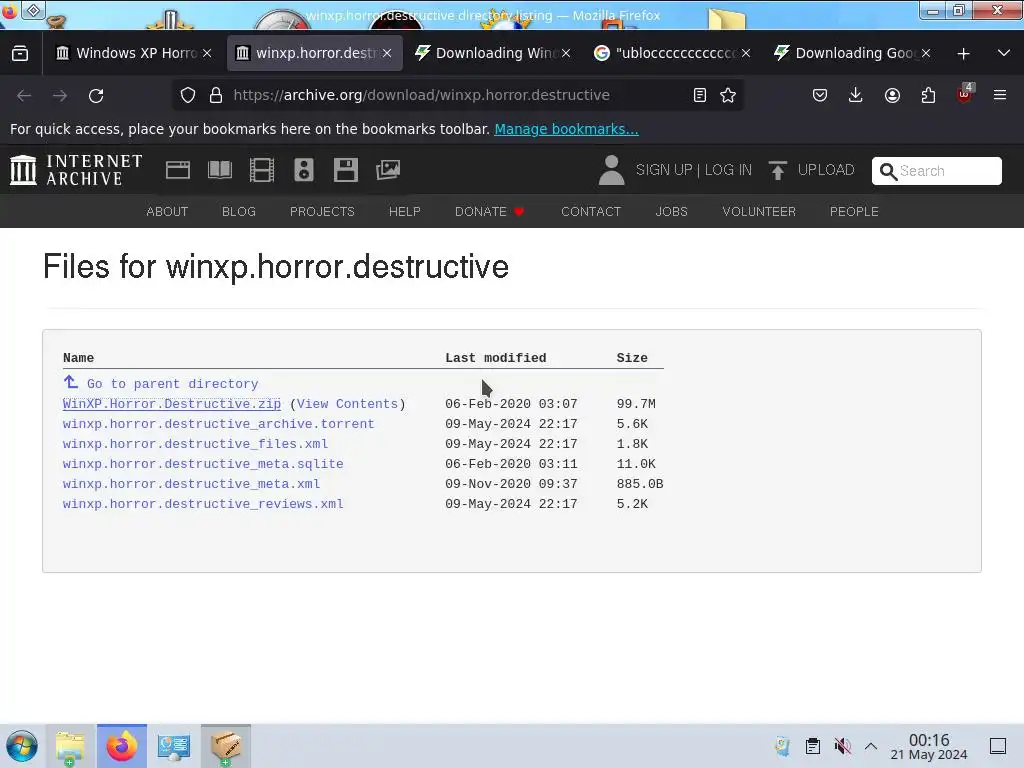Click the site padlock icon

tap(216, 95)
